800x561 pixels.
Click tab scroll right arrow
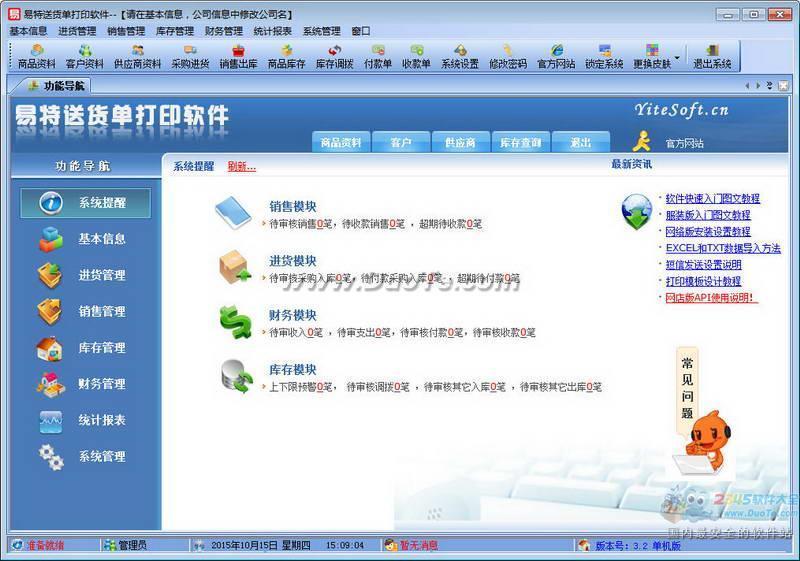[758, 86]
